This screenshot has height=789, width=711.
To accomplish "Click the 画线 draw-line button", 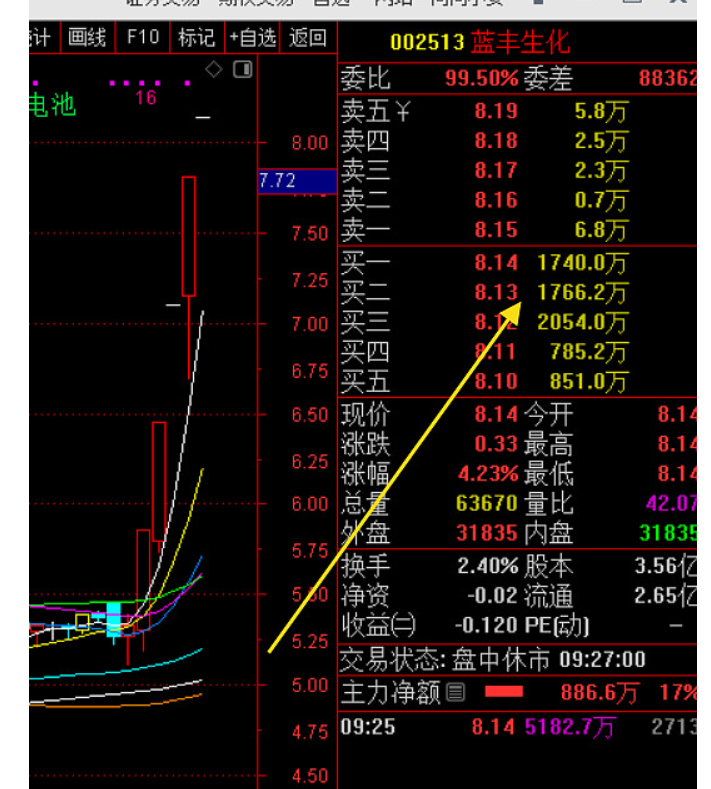I will point(88,37).
